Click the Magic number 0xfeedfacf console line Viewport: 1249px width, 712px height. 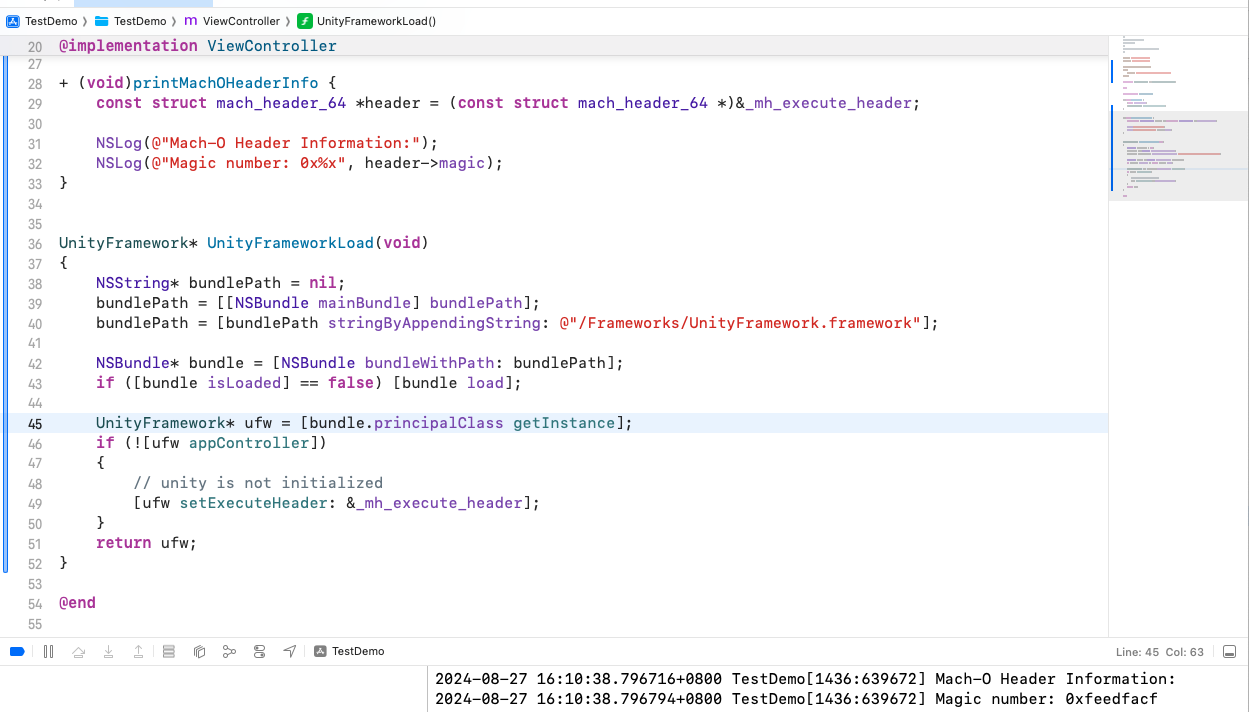coord(796,699)
